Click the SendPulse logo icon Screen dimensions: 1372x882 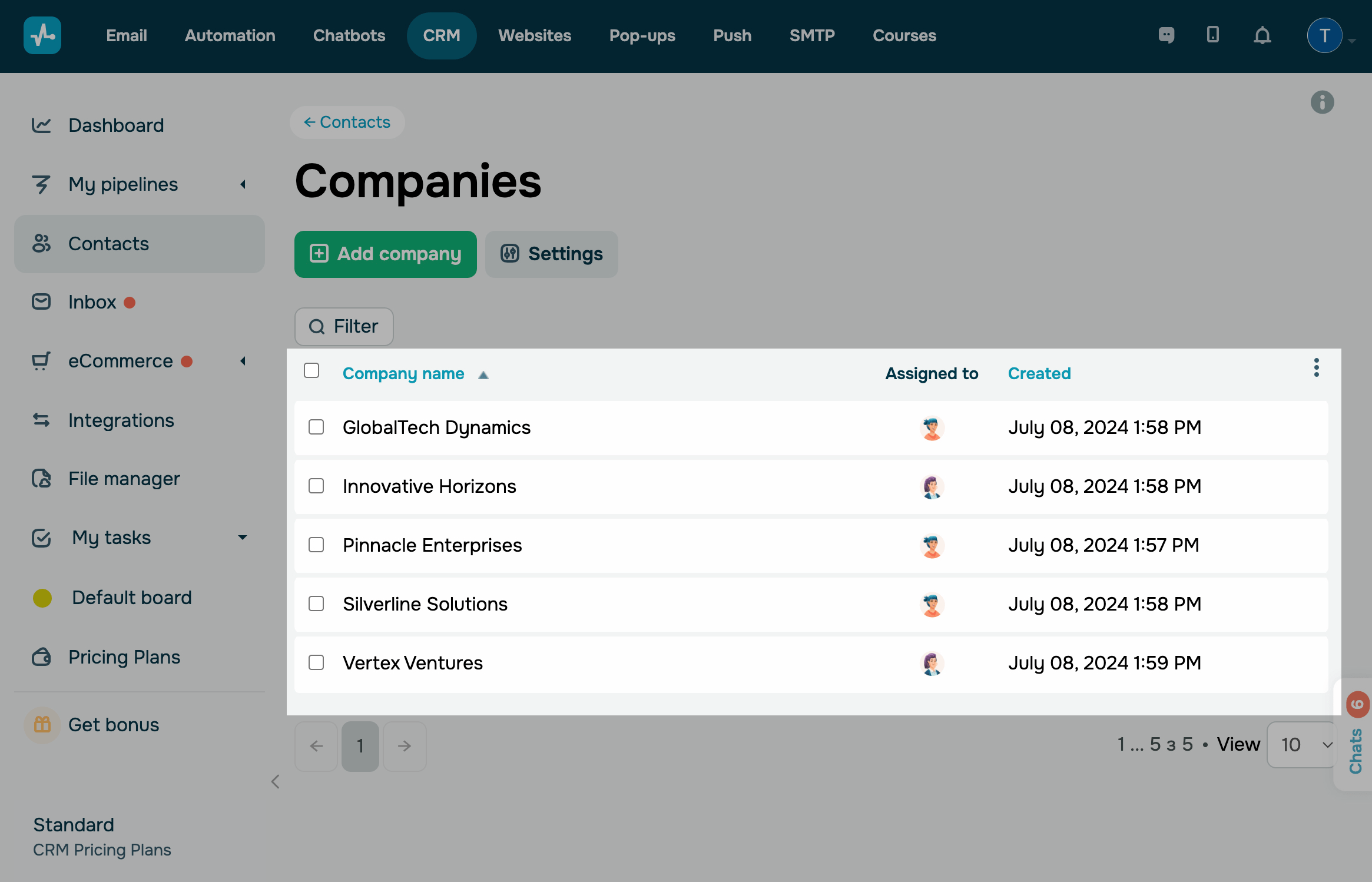(42, 35)
